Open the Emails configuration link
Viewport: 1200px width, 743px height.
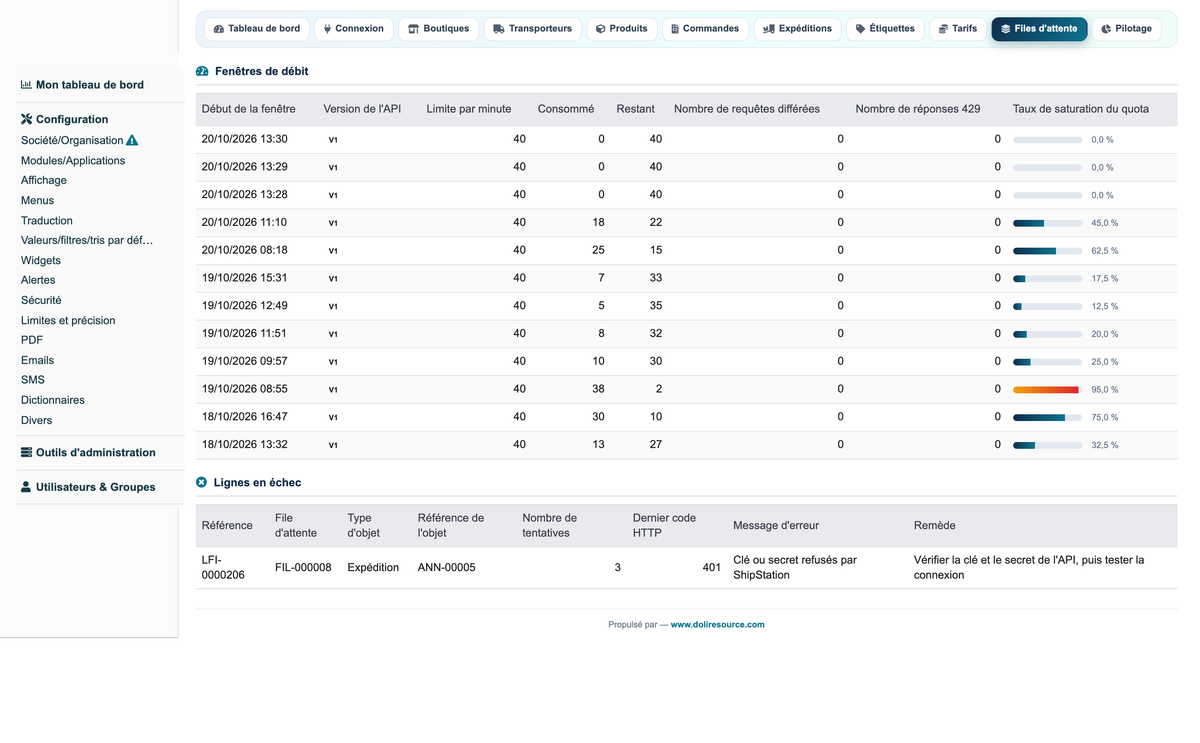pyautogui.click(x=38, y=360)
